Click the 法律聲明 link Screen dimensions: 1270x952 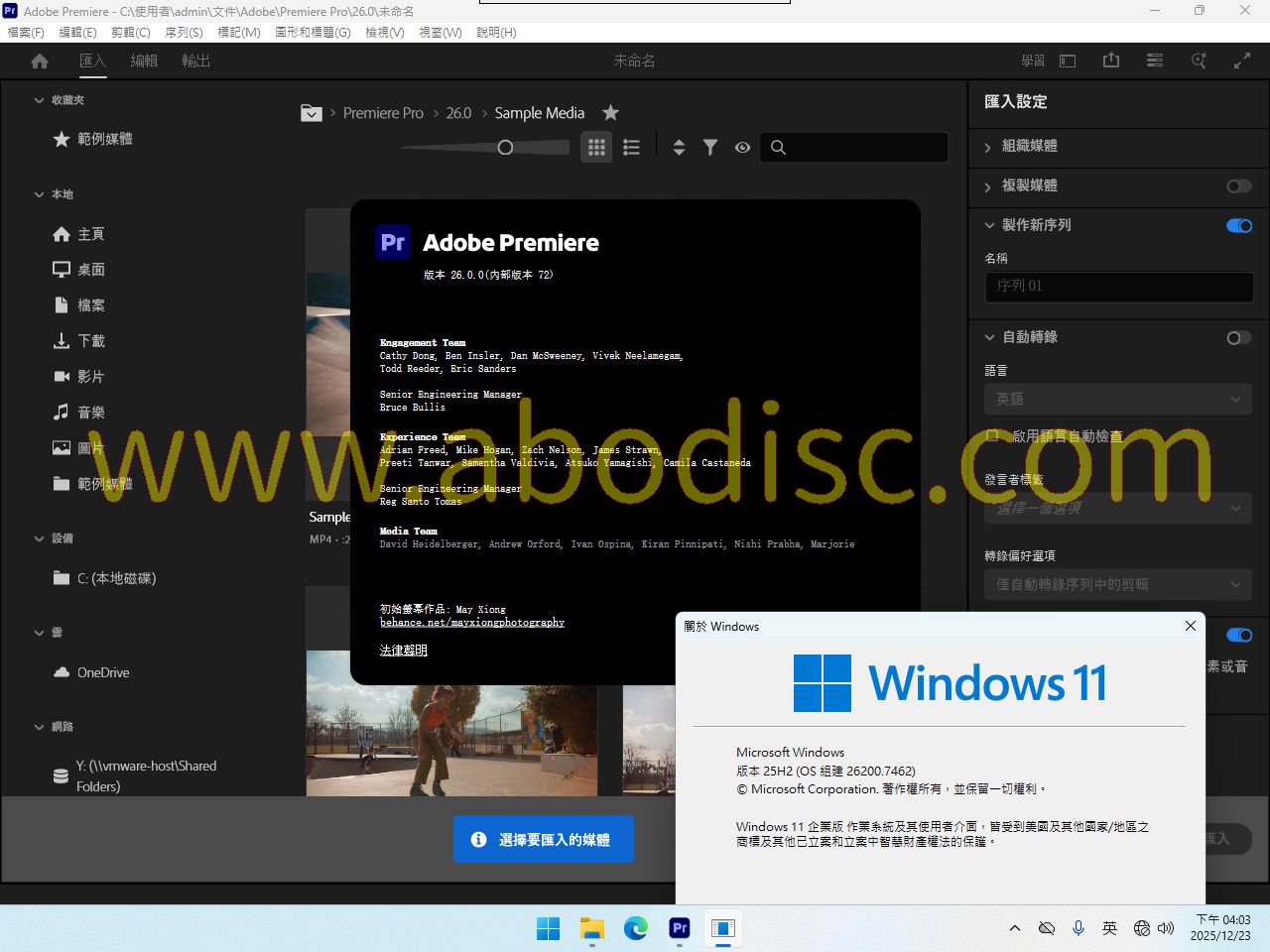(x=404, y=651)
